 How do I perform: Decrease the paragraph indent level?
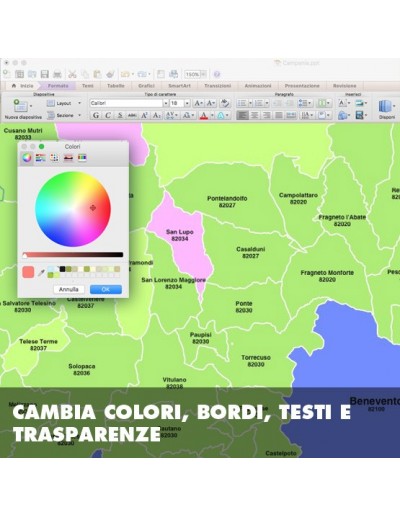point(277,103)
